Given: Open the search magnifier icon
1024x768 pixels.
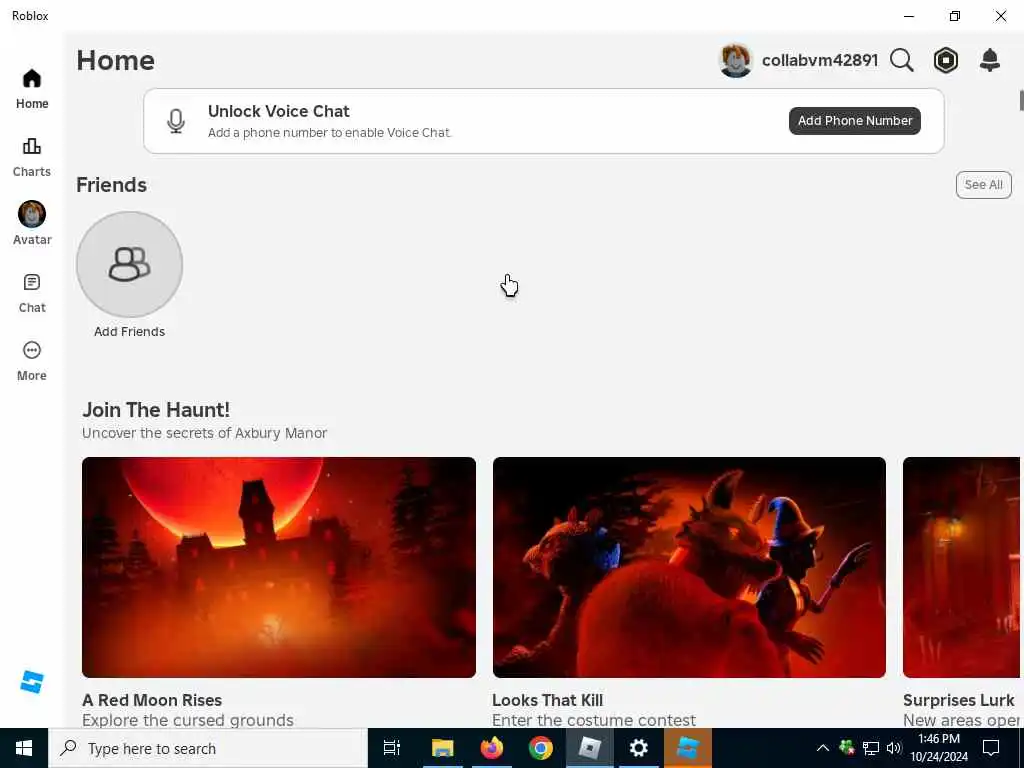Looking at the screenshot, I should pyautogui.click(x=902, y=61).
